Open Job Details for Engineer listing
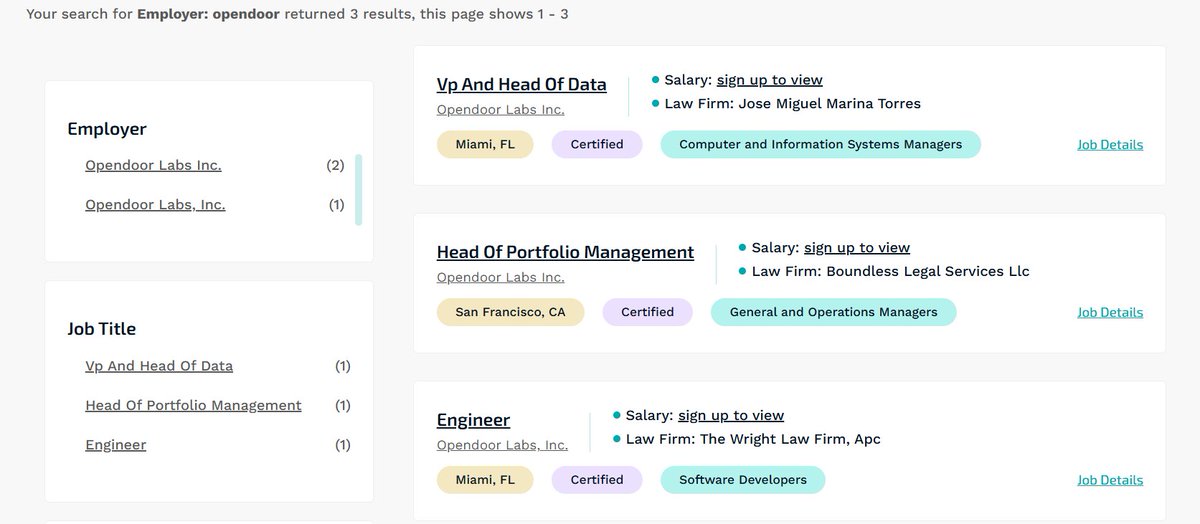This screenshot has width=1200, height=524. pos(1110,480)
